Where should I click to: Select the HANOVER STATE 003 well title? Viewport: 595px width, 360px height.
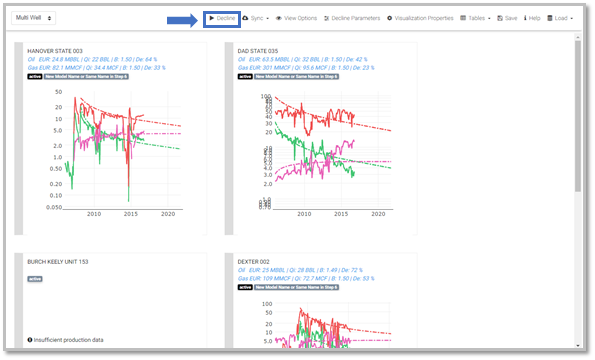click(x=55, y=51)
